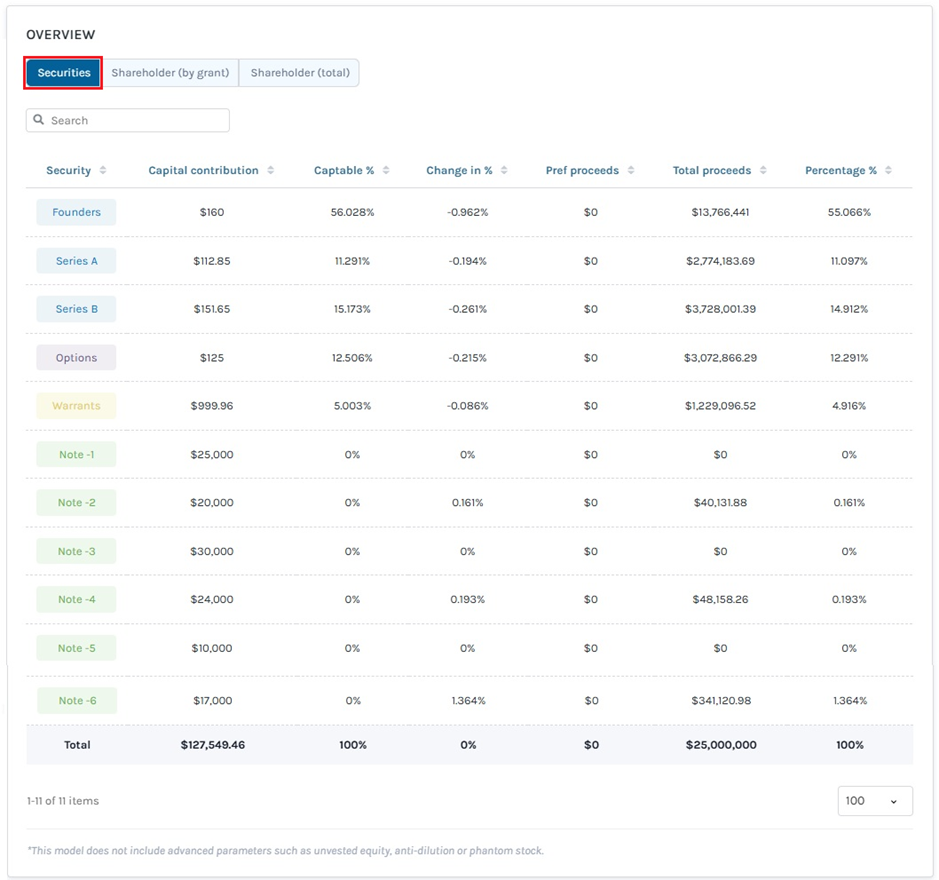
Task: Open the Series B security tag
Action: (x=76, y=309)
